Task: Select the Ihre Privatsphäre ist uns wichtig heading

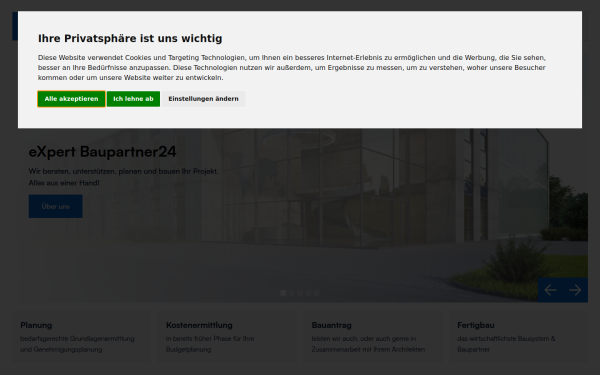Action: pos(130,38)
